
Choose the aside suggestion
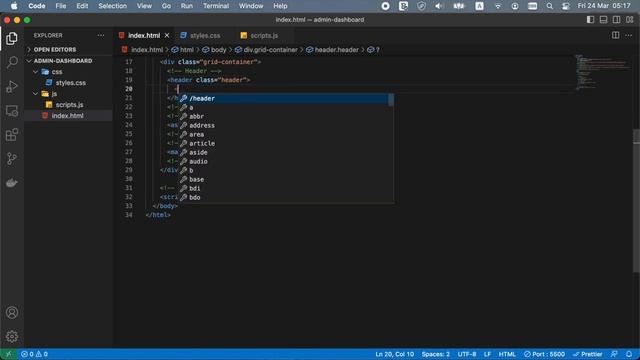(x=285, y=152)
